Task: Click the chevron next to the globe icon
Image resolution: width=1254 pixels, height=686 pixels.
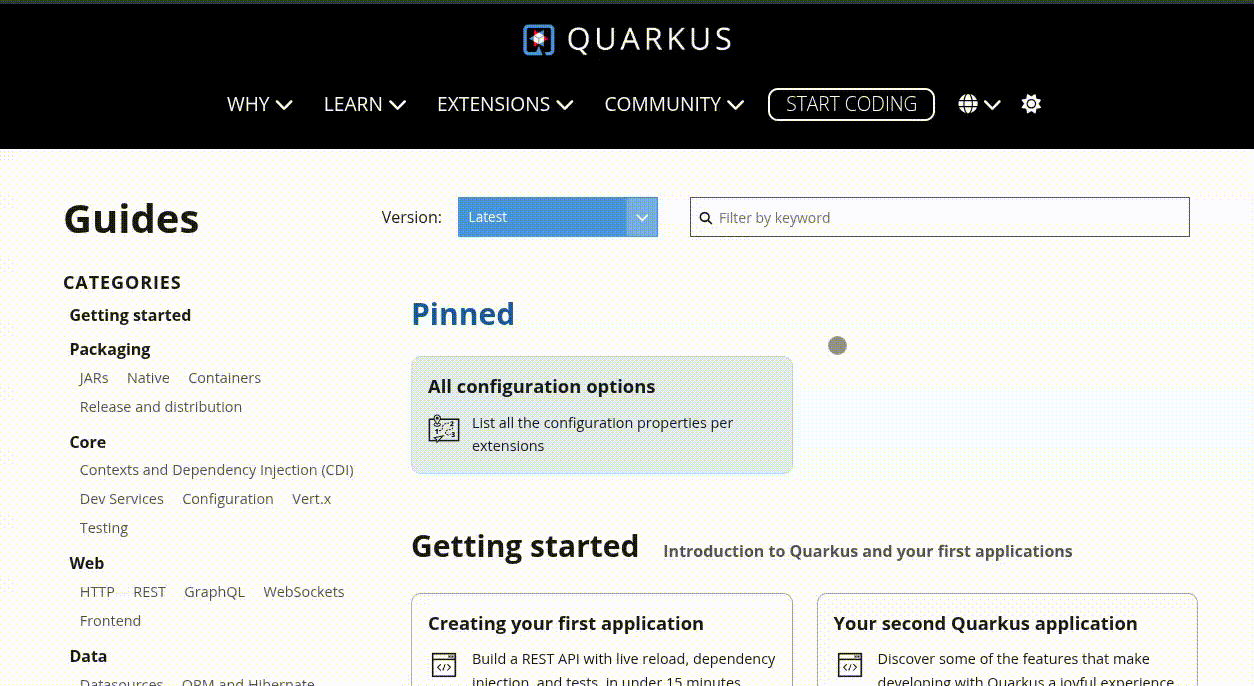Action: click(x=992, y=104)
